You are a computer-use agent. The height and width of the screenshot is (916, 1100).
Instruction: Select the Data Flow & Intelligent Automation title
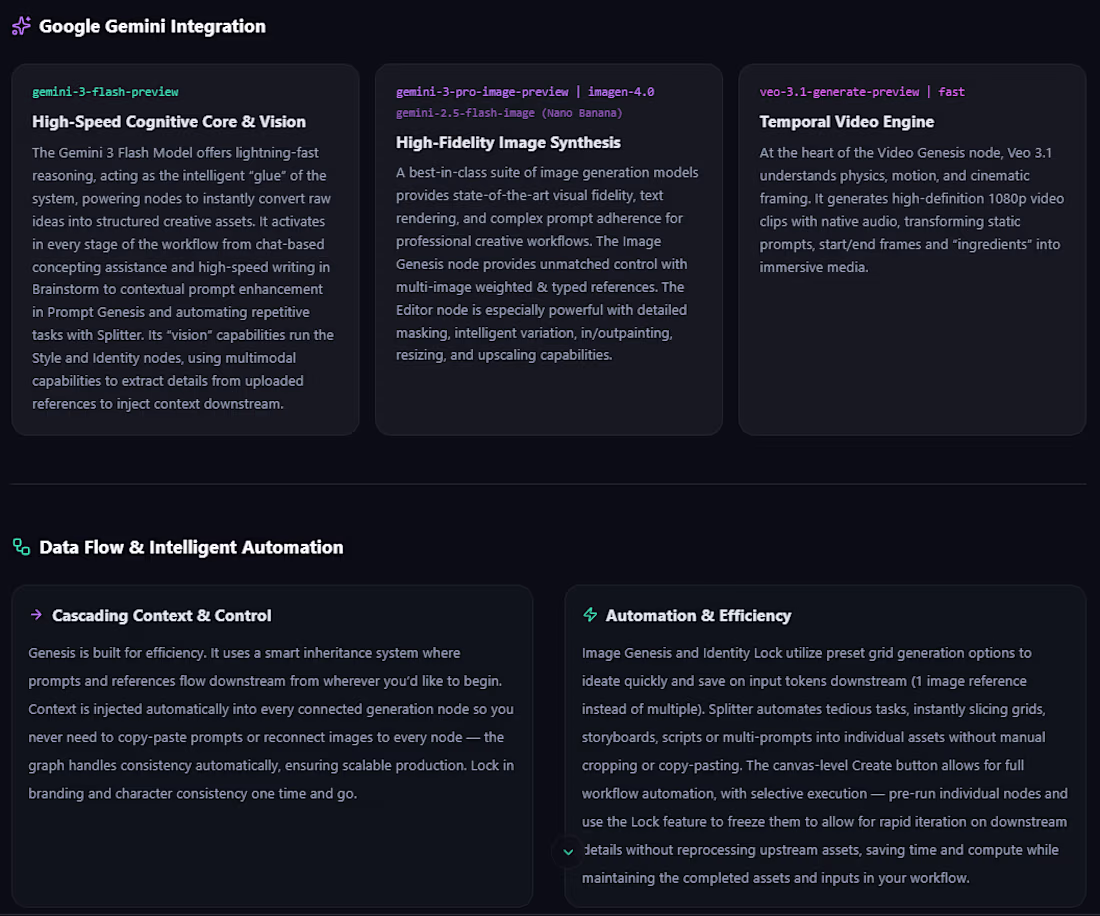191,547
